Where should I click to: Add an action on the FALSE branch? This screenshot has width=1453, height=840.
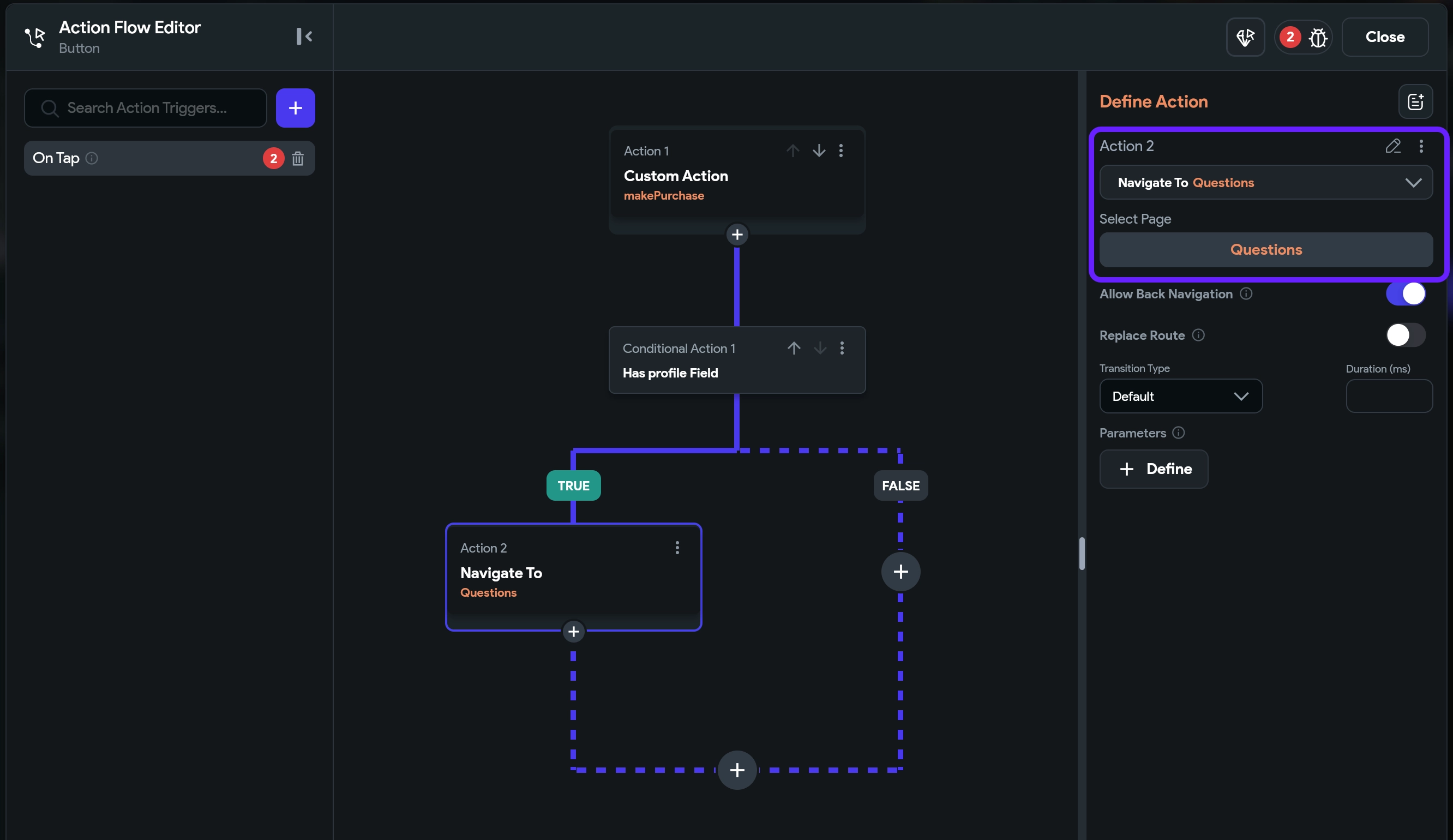(900, 571)
